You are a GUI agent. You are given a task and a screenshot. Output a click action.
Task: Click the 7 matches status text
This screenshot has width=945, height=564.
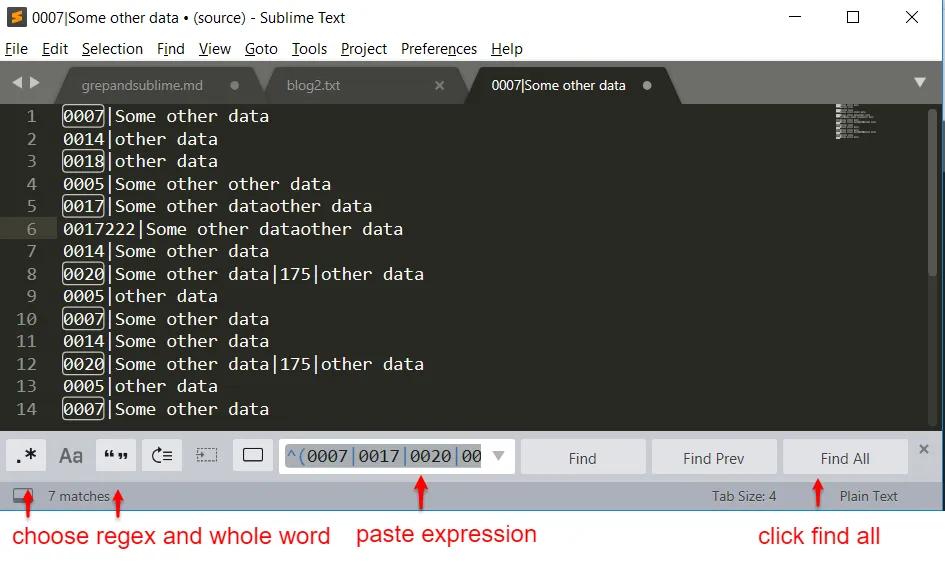(79, 497)
